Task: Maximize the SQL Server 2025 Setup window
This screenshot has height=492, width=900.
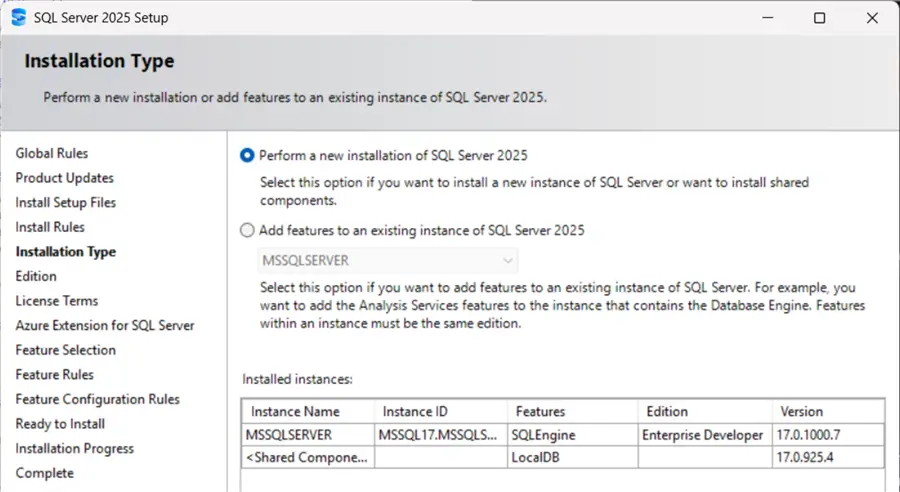Action: tap(820, 18)
